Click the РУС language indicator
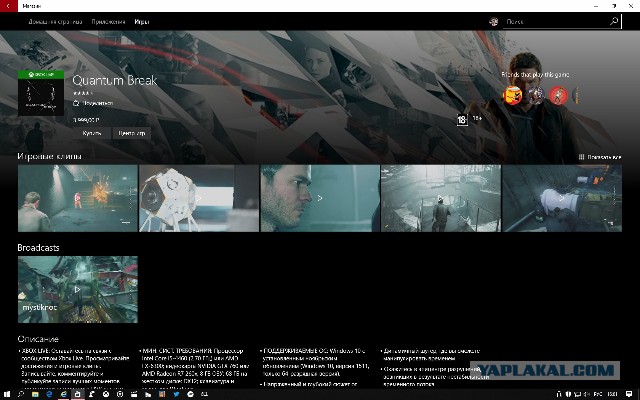 (x=598, y=394)
